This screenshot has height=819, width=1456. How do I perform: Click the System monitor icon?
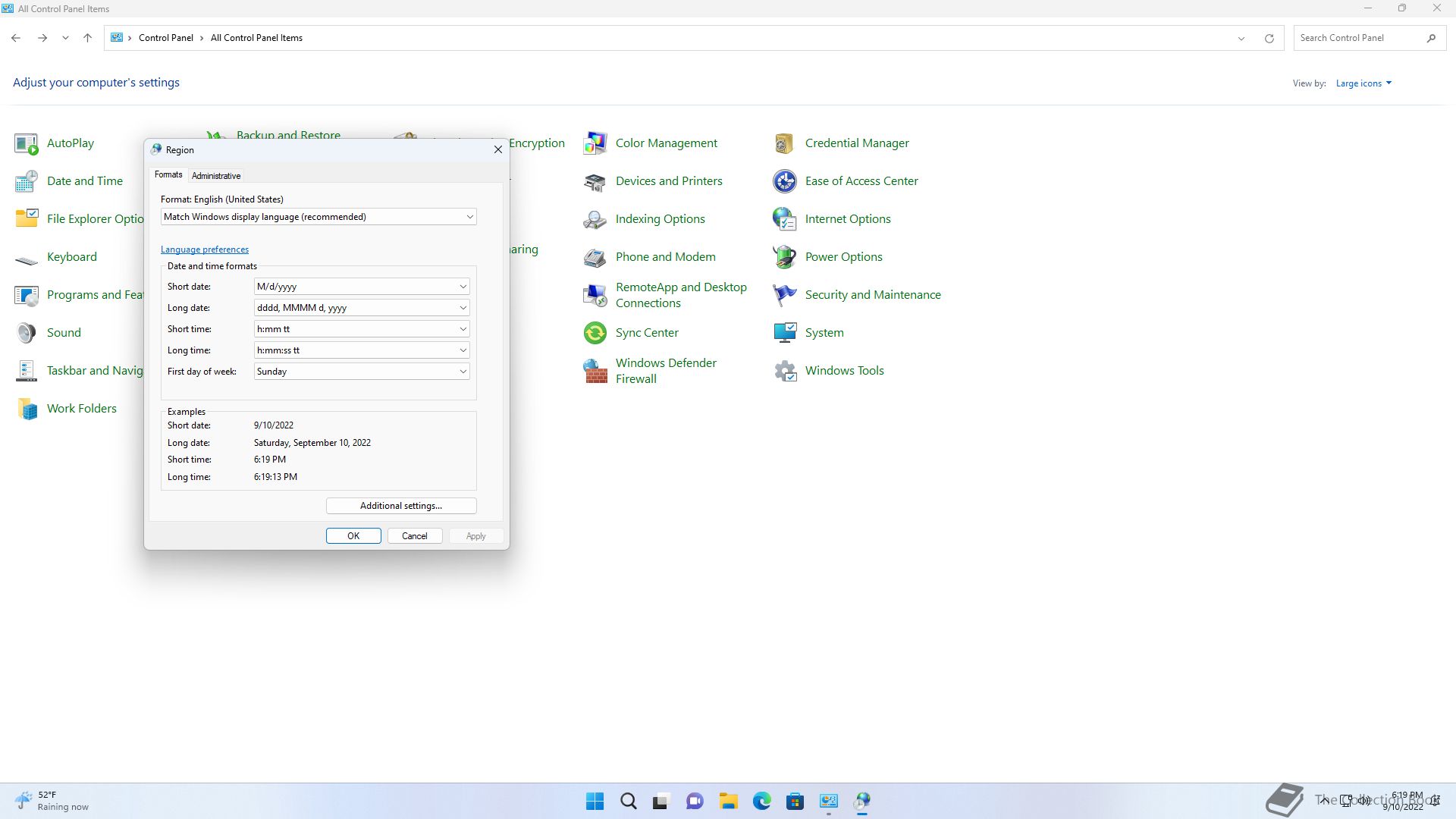[785, 333]
